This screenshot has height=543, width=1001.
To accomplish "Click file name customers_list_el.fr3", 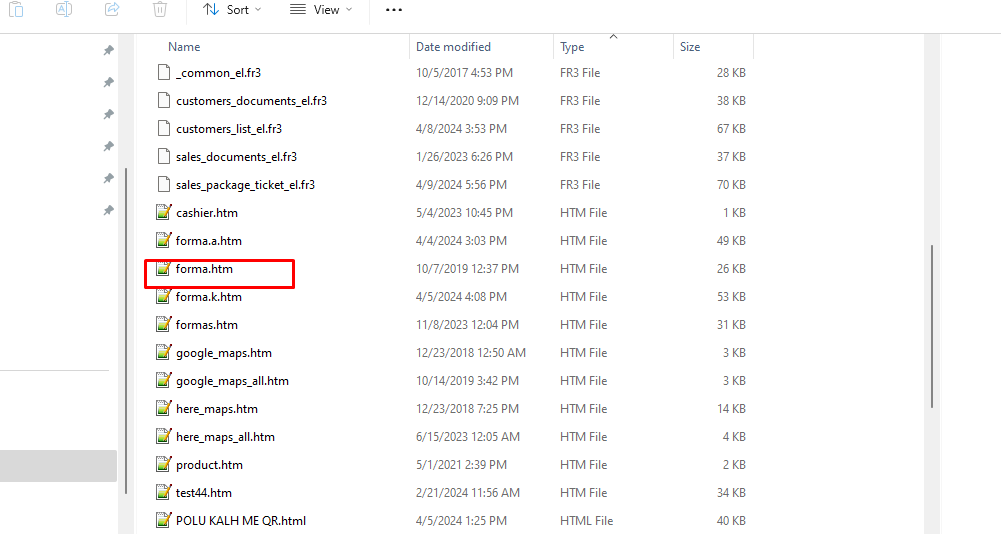I will (229, 129).
